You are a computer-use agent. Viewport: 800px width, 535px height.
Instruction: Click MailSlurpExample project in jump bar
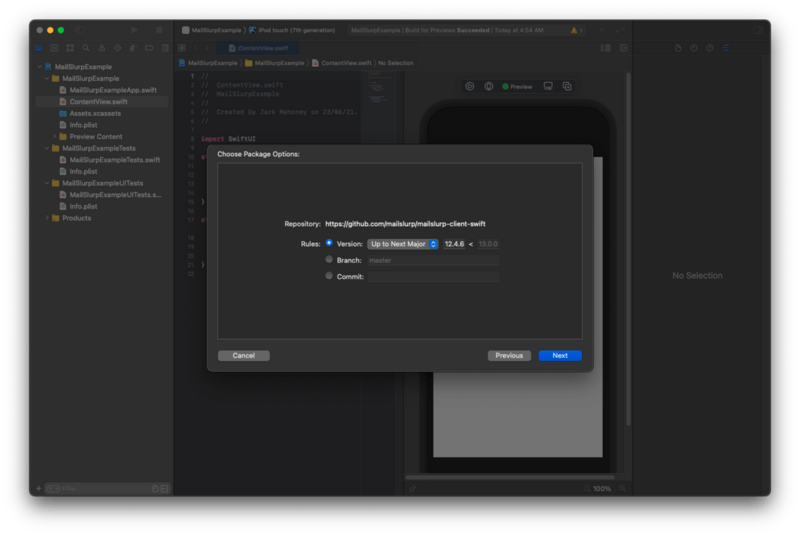point(208,63)
